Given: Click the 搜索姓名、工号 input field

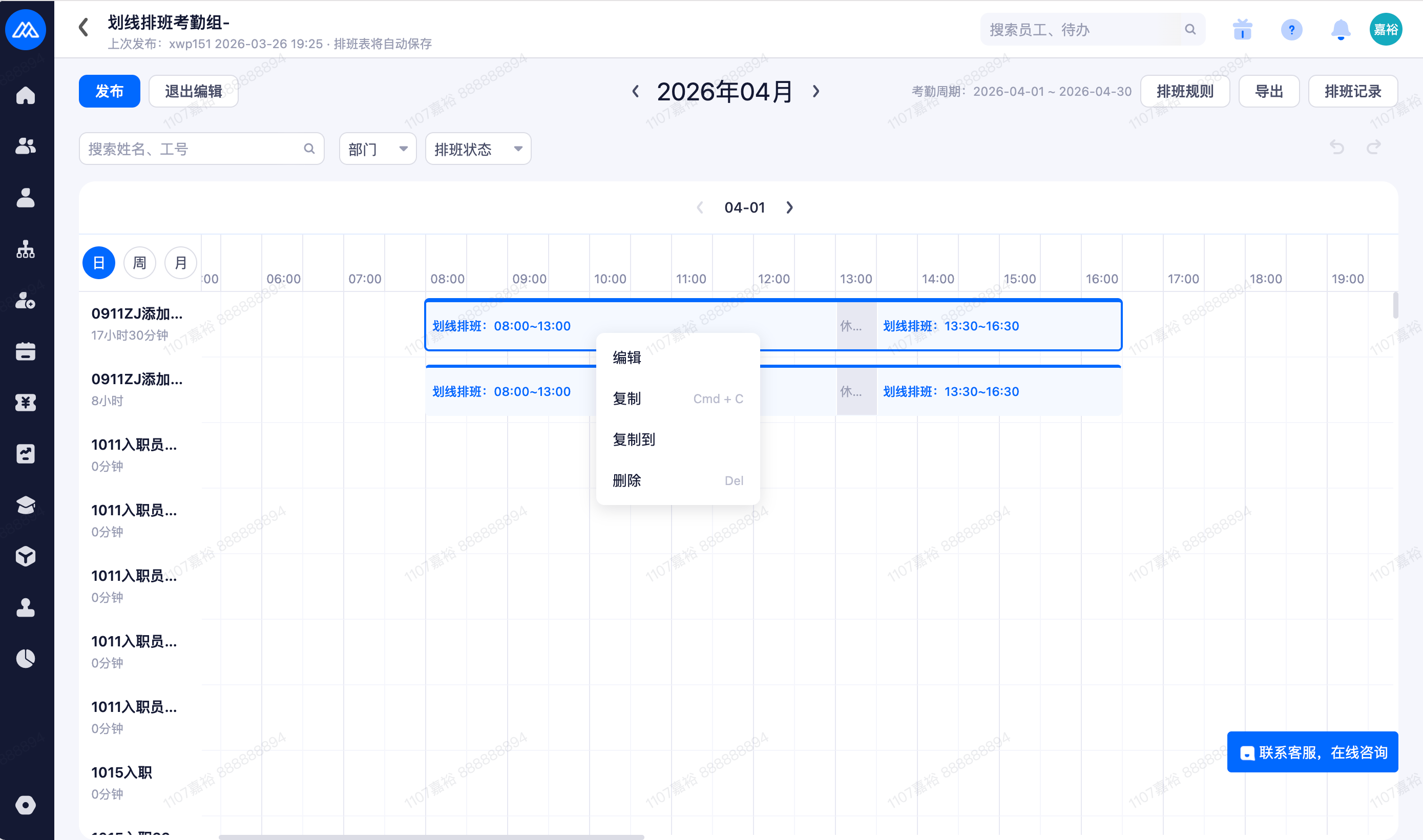Looking at the screenshot, I should (x=193, y=149).
